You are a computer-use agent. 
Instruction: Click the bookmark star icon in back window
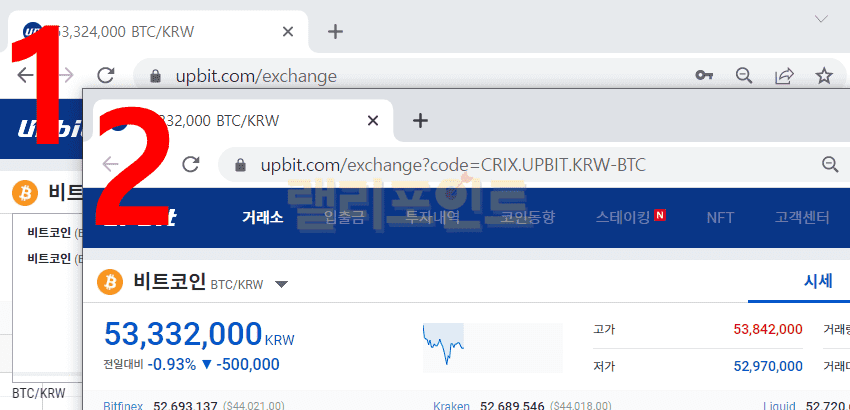pyautogui.click(x=824, y=75)
